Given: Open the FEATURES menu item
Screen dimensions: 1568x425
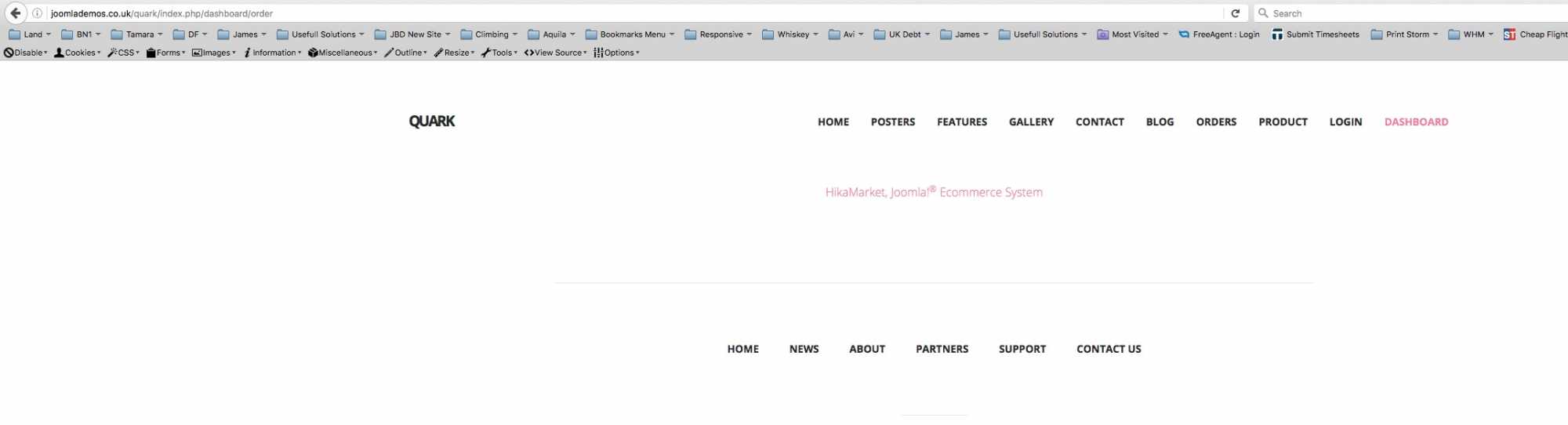Looking at the screenshot, I should (962, 122).
